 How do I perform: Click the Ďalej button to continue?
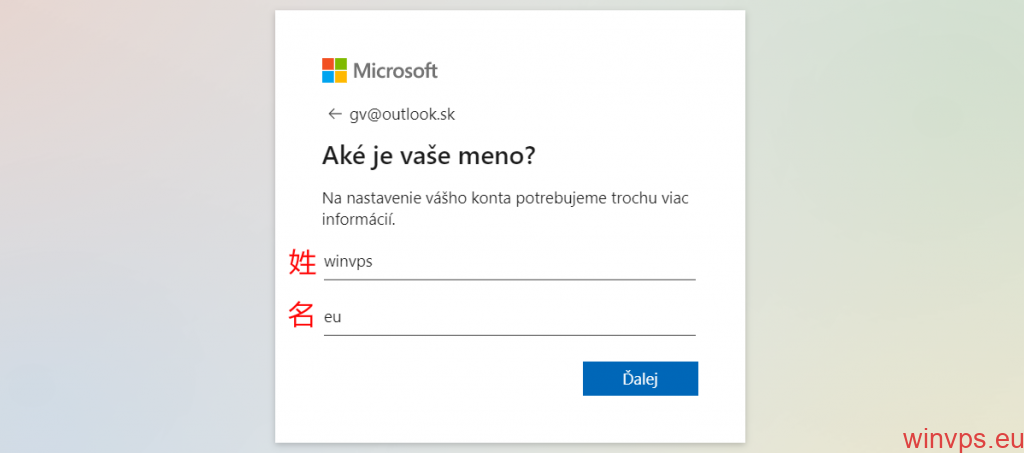click(x=640, y=379)
